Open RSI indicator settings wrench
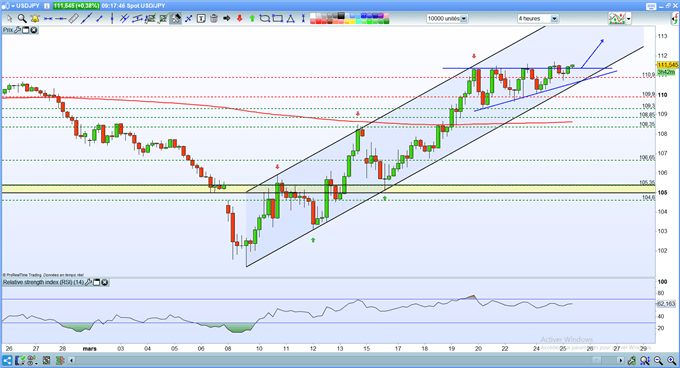The height and width of the screenshot is (368, 680). point(88,283)
